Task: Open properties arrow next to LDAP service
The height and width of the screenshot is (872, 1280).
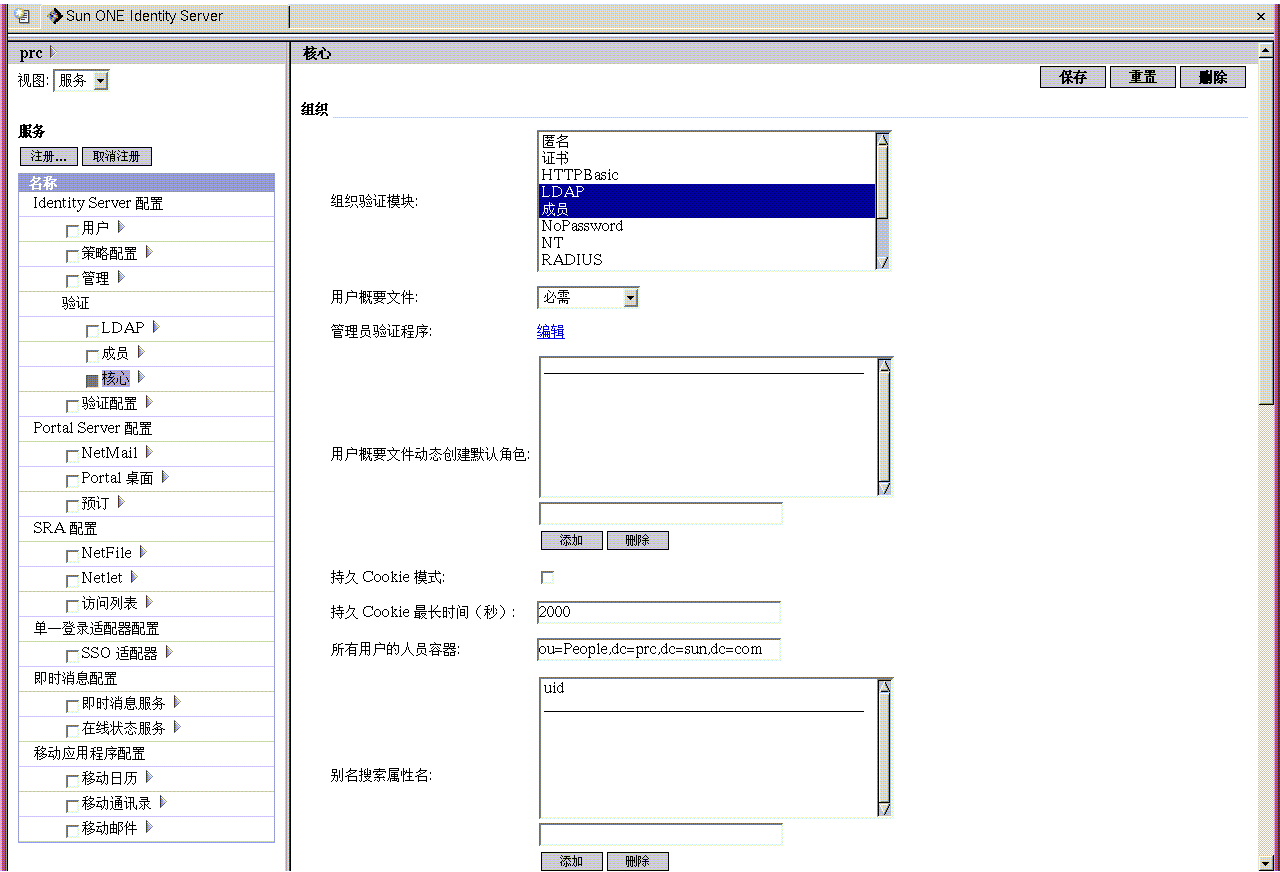Action: (156, 327)
